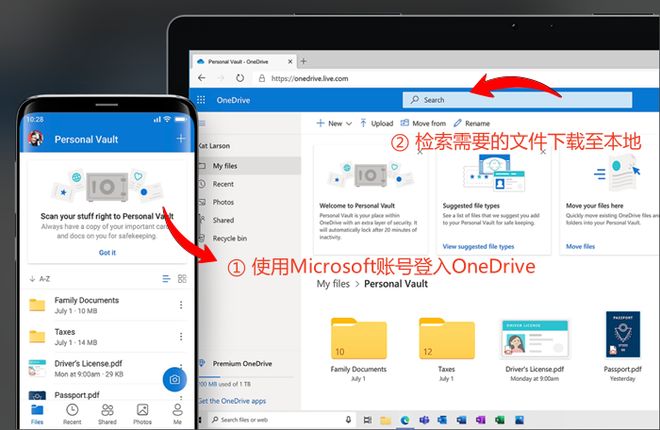Open the Photos app from the taskbar
Image resolution: width=660 pixels, height=430 pixels.
coord(519,419)
